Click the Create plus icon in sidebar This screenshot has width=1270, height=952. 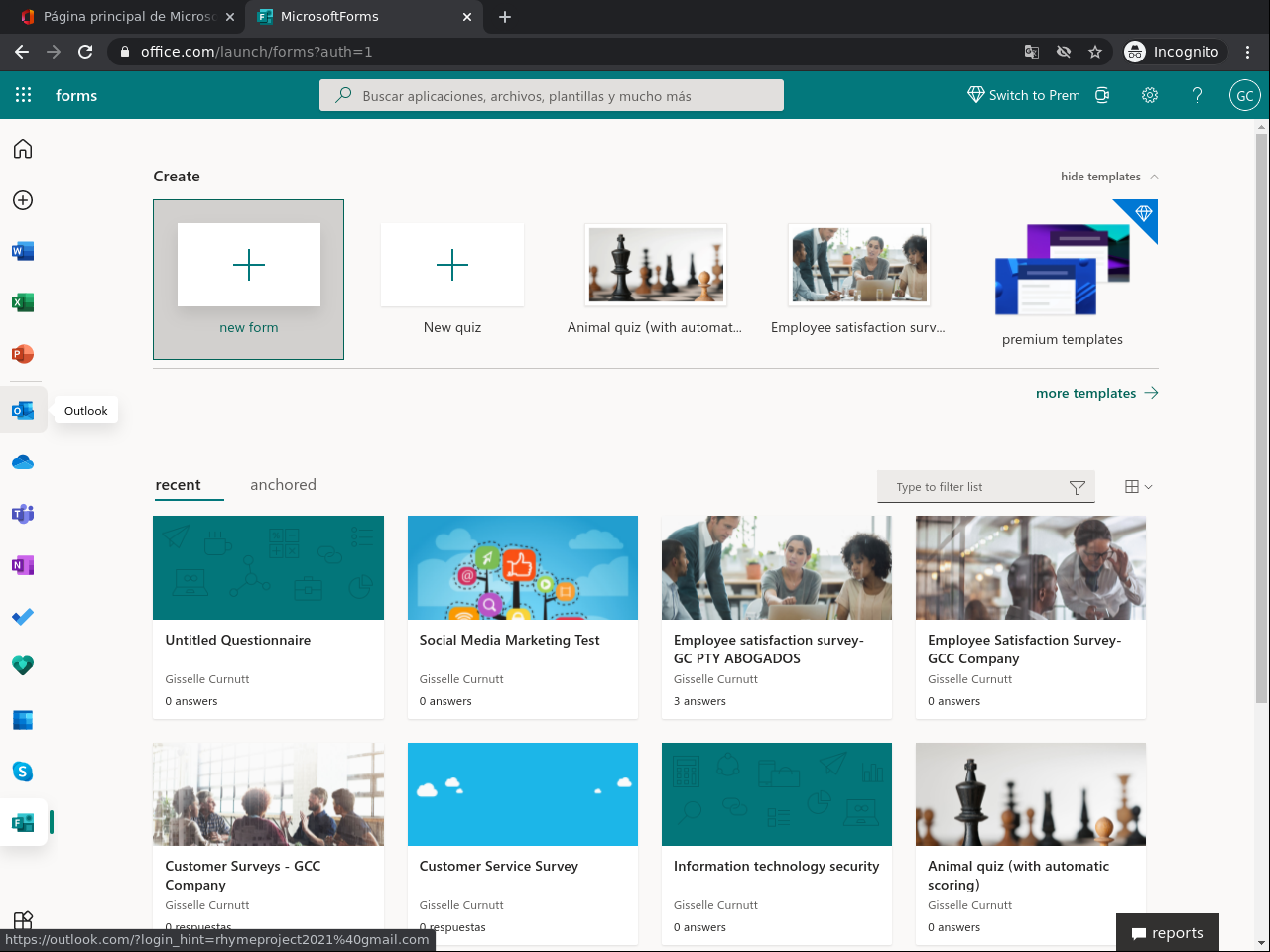coord(23,200)
